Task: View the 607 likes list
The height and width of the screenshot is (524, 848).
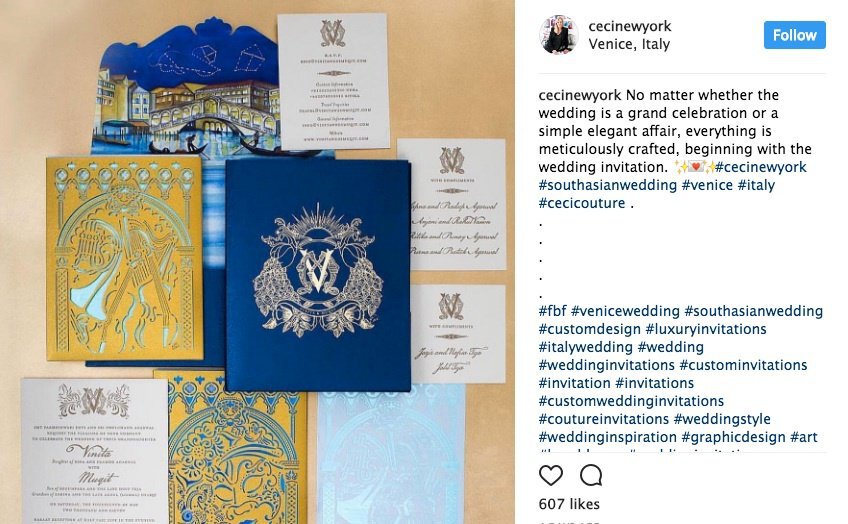Action: 569,504
